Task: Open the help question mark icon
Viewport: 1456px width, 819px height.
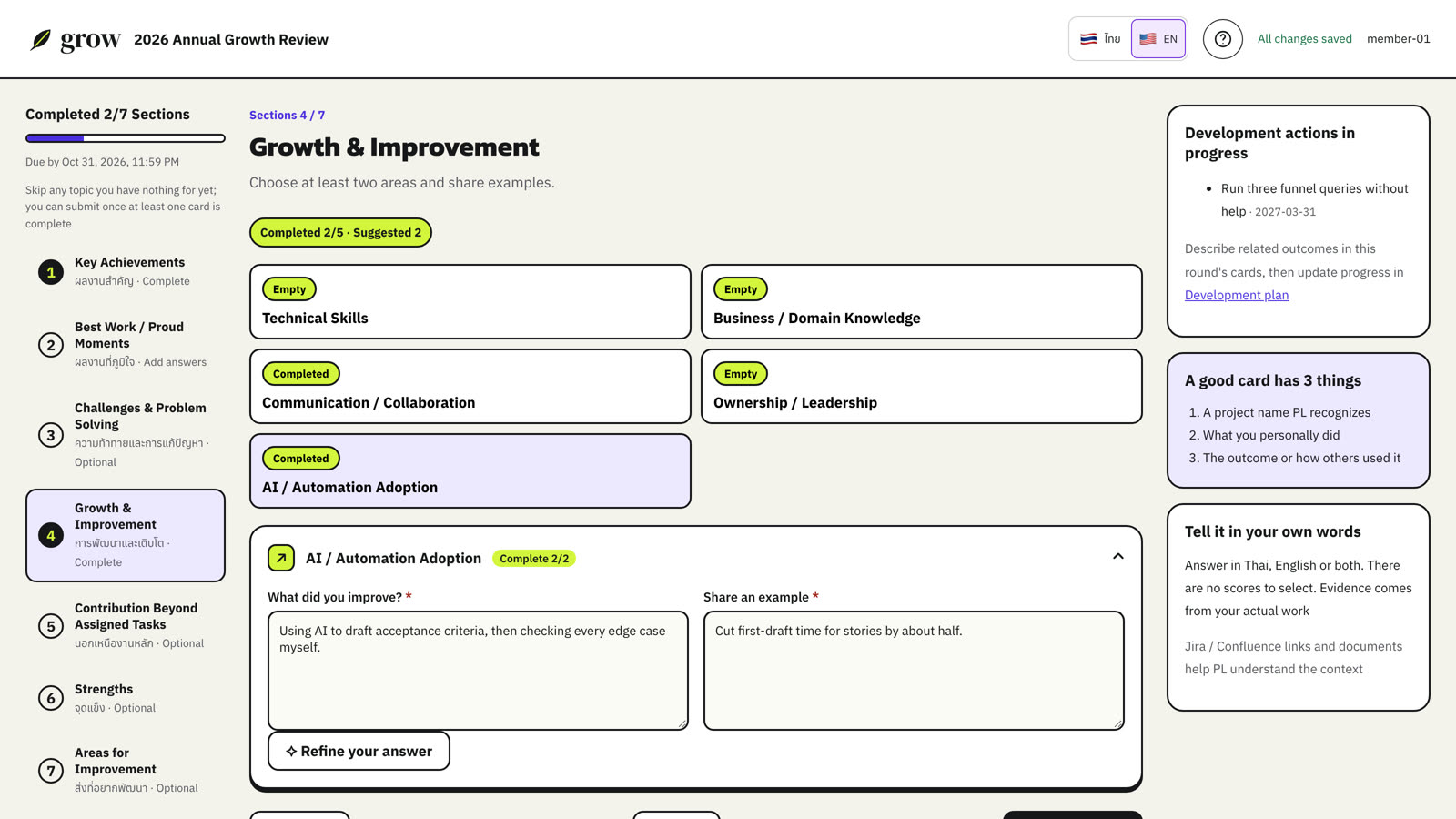Action: [1223, 39]
